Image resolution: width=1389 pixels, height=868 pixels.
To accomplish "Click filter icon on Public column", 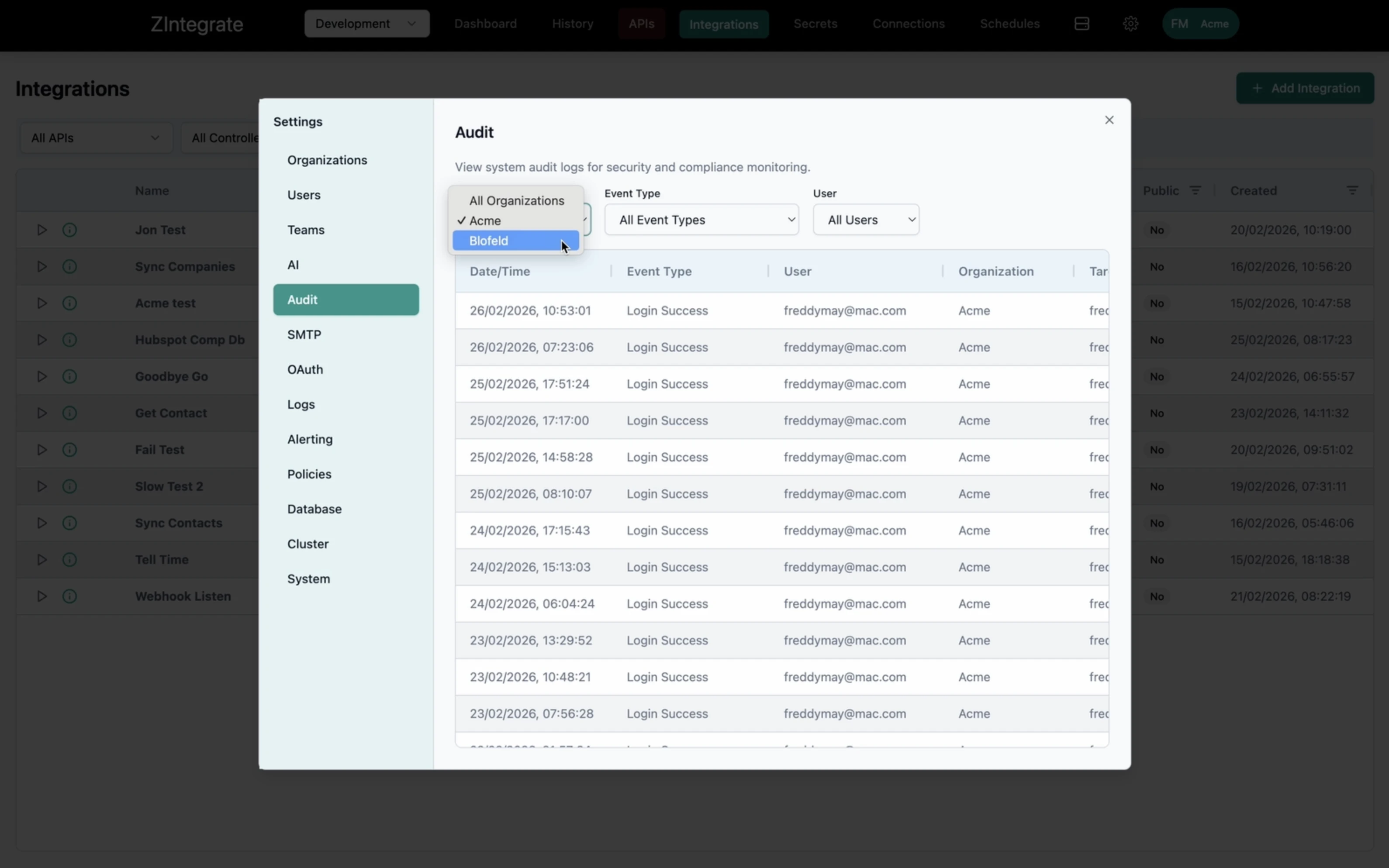I will 1195,191.
